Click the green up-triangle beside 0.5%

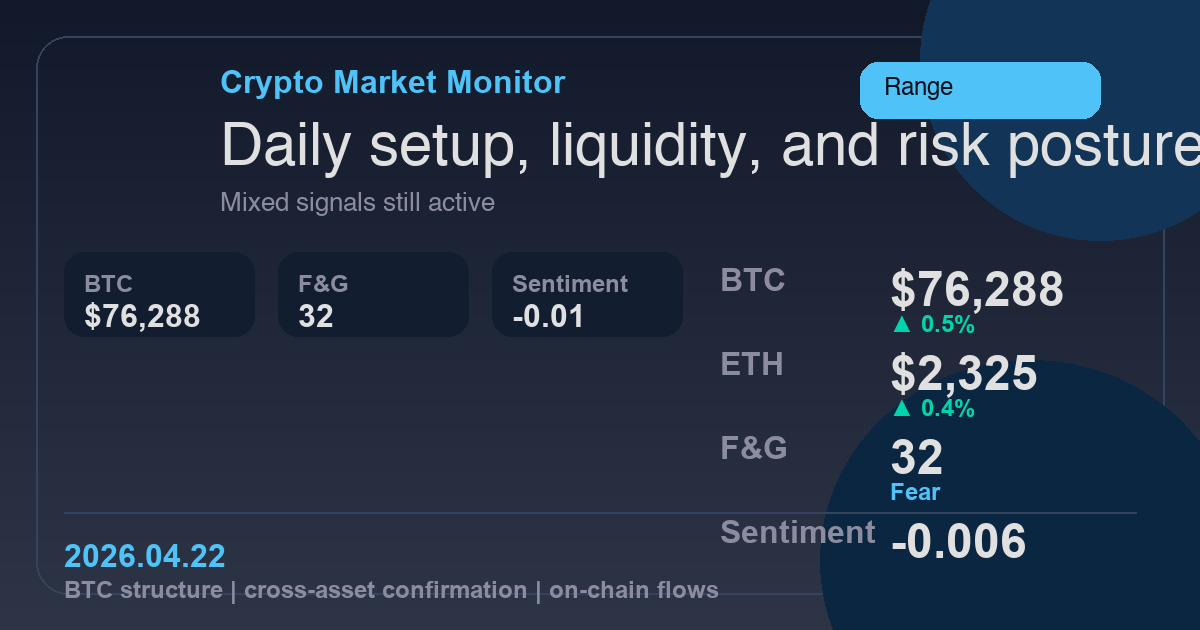tap(901, 325)
